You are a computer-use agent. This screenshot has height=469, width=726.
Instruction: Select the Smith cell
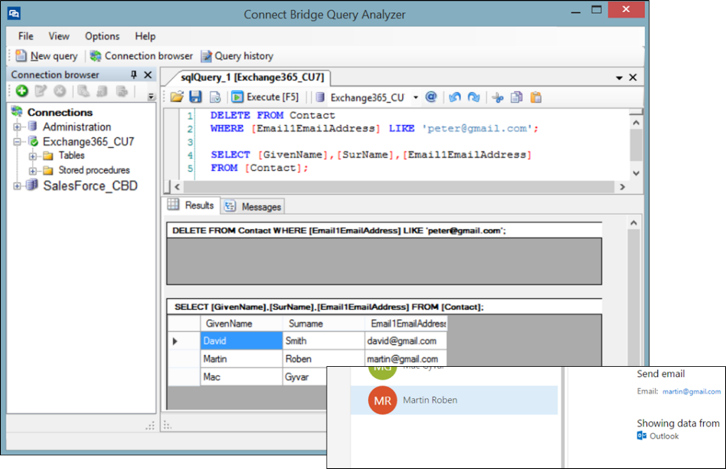point(323,341)
